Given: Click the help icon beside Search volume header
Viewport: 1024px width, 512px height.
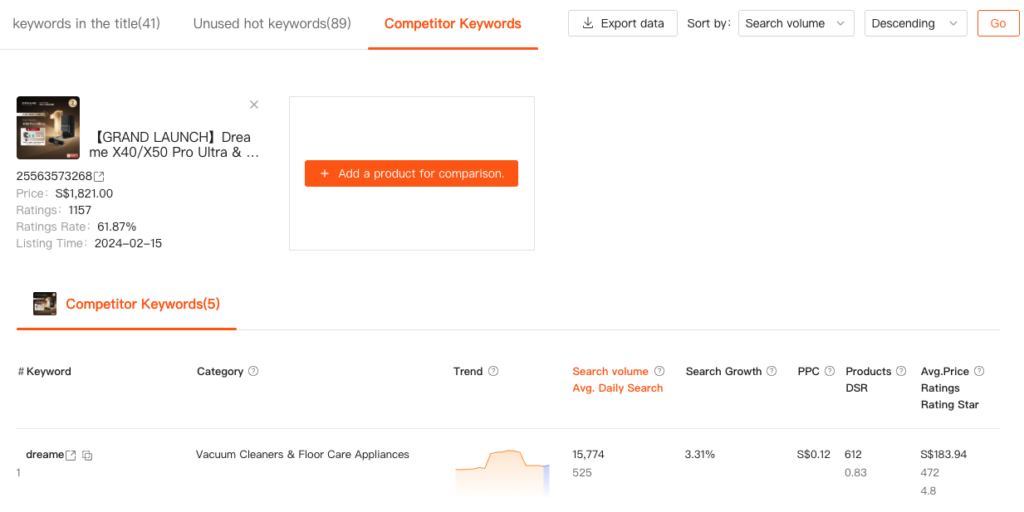Looking at the screenshot, I should click(659, 371).
